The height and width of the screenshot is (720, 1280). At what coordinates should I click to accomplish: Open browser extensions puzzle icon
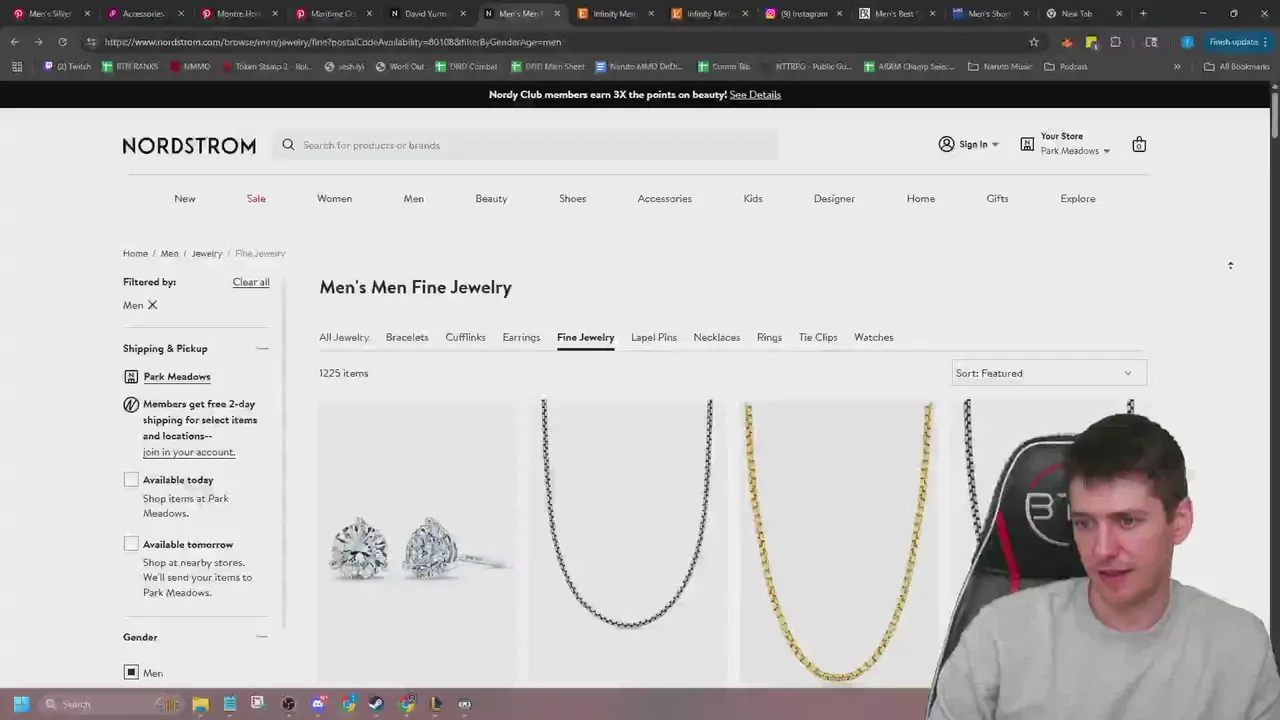pyautogui.click(x=1115, y=42)
